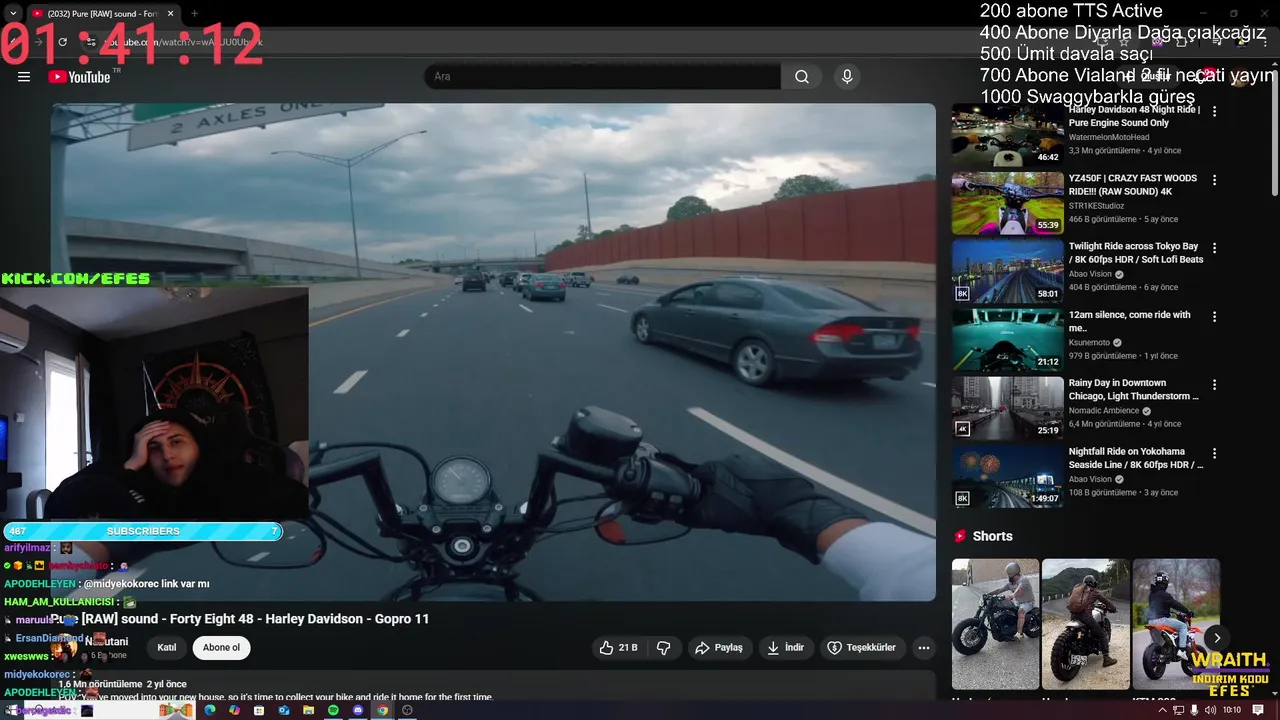Click the YouTube search input field

click(x=602, y=77)
